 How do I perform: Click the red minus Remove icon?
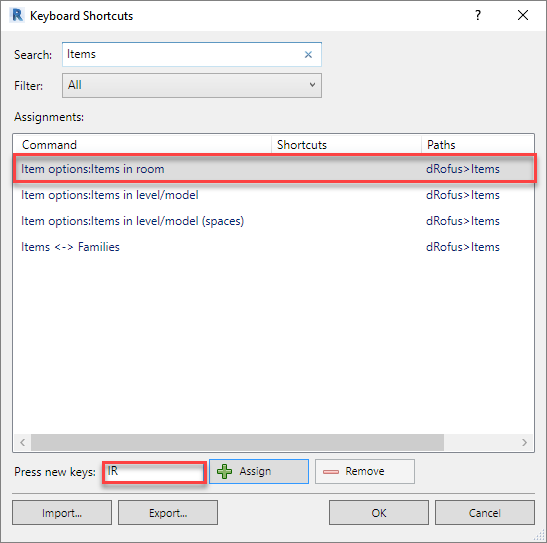click(x=331, y=472)
